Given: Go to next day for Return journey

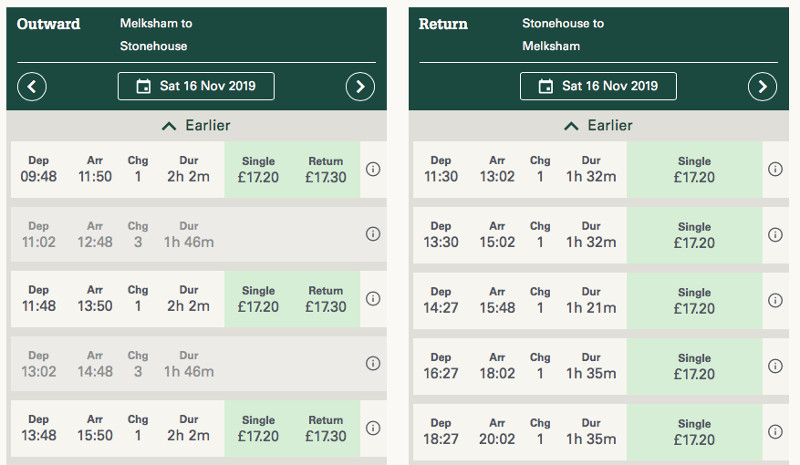Looking at the screenshot, I should pos(762,86).
